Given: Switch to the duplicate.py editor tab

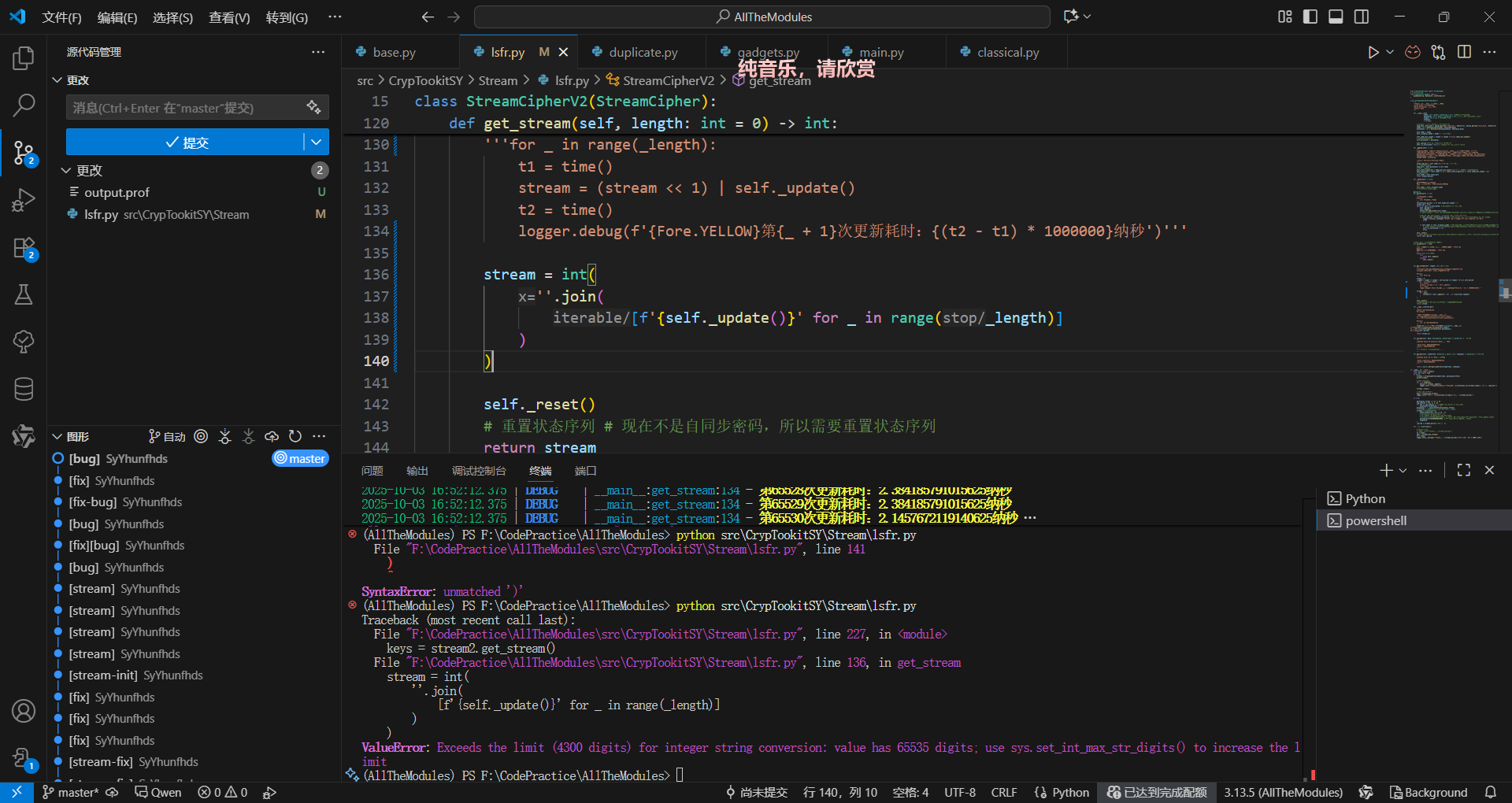Looking at the screenshot, I should pyautogui.click(x=643, y=52).
